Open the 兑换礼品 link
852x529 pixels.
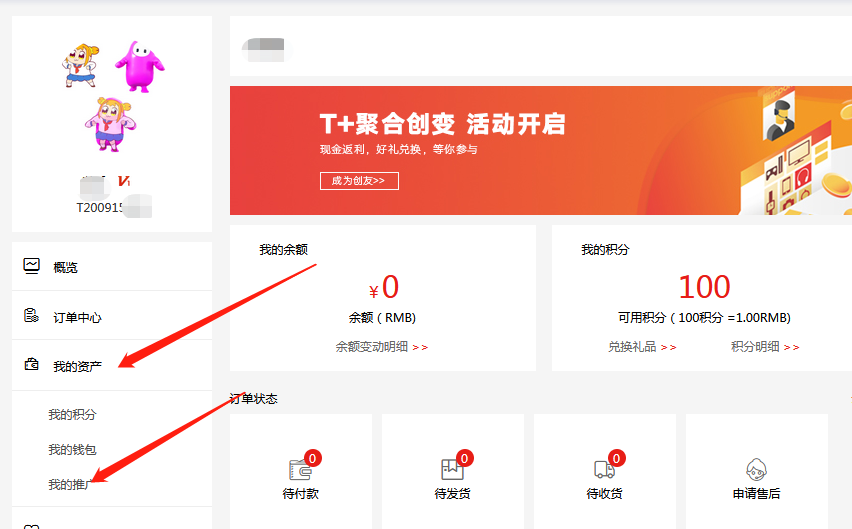642,347
